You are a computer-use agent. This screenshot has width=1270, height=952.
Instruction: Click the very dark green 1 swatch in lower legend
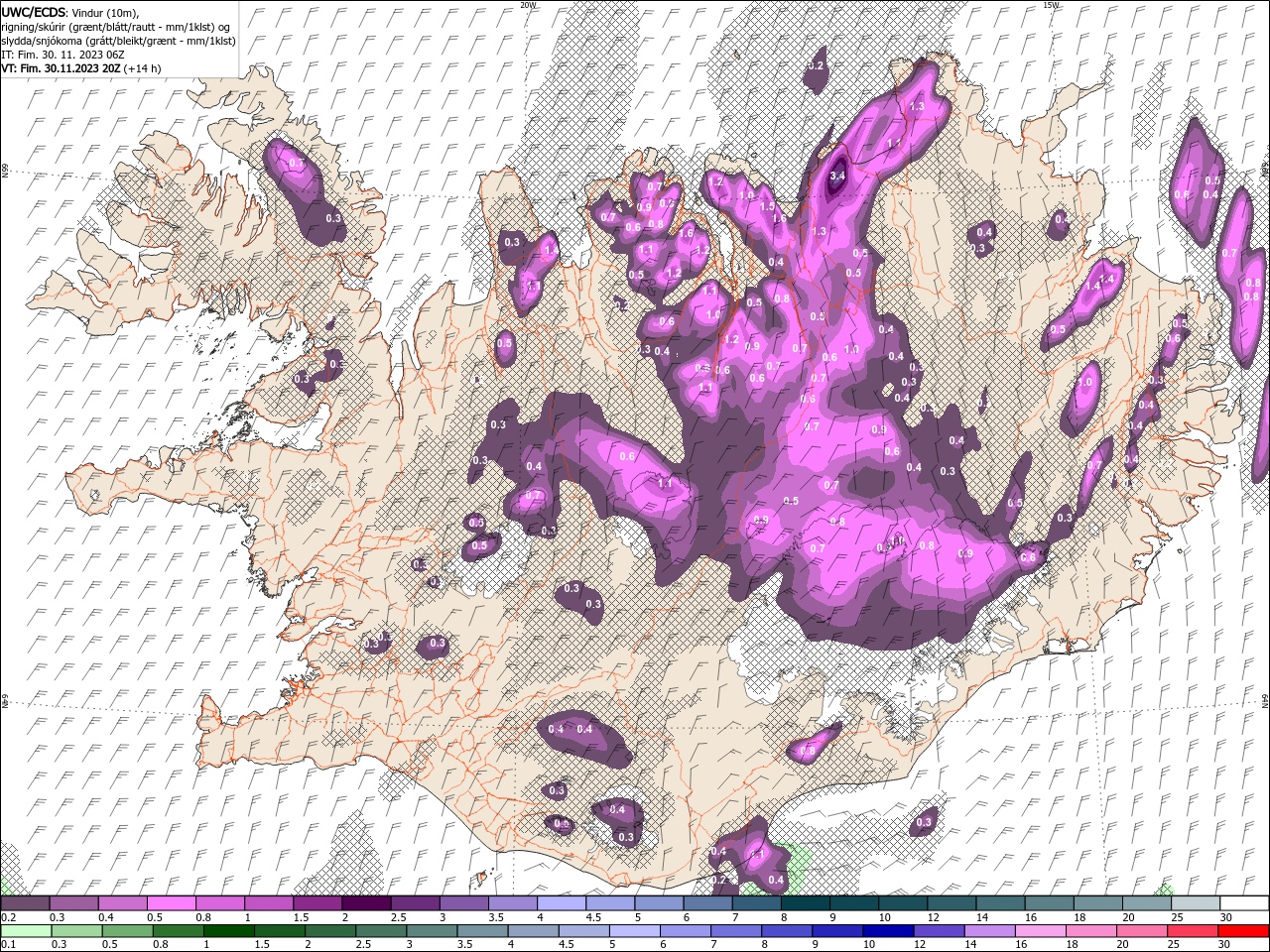tap(230, 931)
